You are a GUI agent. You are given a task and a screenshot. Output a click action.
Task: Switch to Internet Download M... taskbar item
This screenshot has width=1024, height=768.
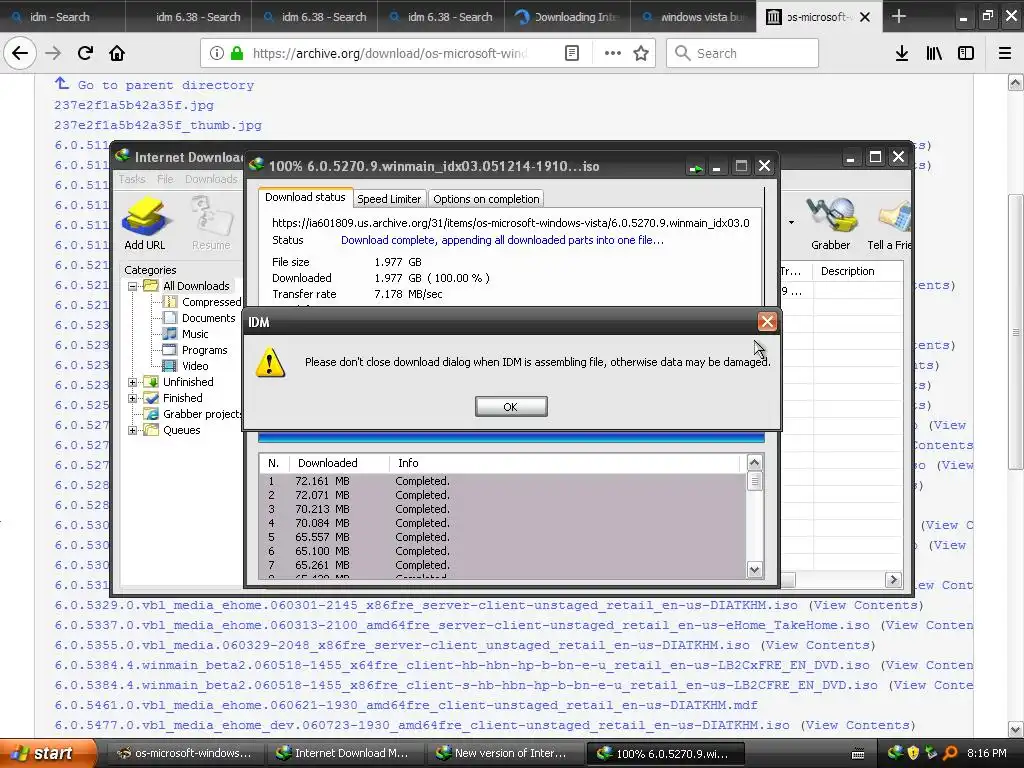click(344, 753)
